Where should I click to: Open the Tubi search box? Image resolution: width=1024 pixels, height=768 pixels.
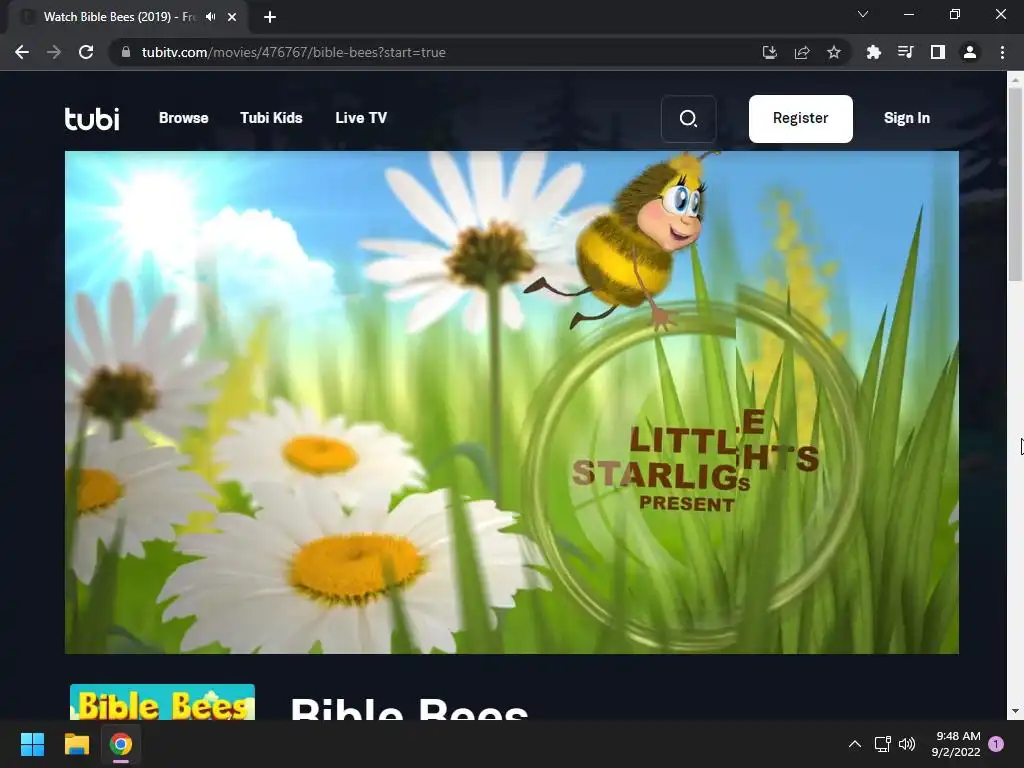coord(688,119)
